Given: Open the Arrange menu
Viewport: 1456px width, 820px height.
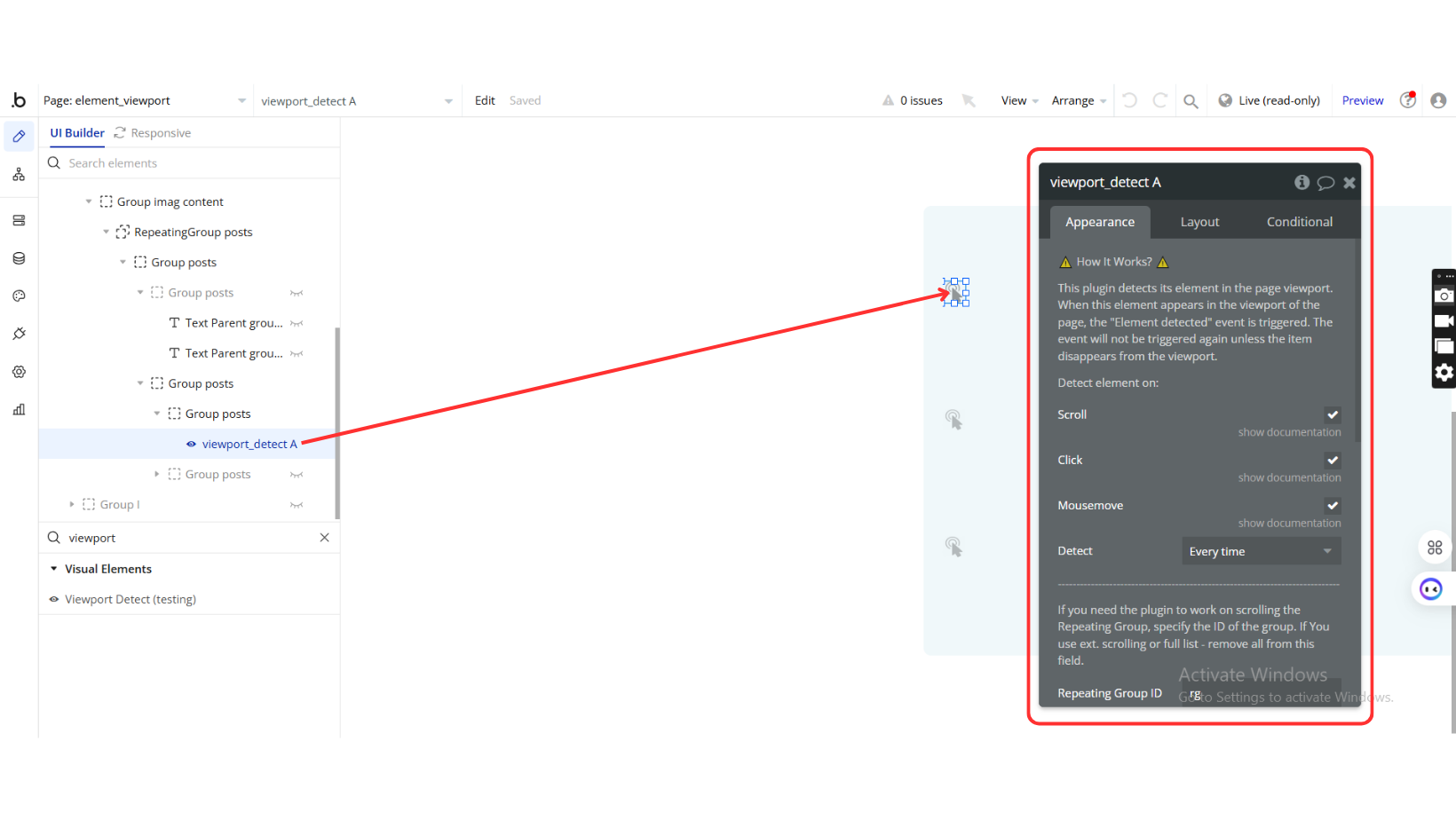Looking at the screenshot, I should [1079, 100].
